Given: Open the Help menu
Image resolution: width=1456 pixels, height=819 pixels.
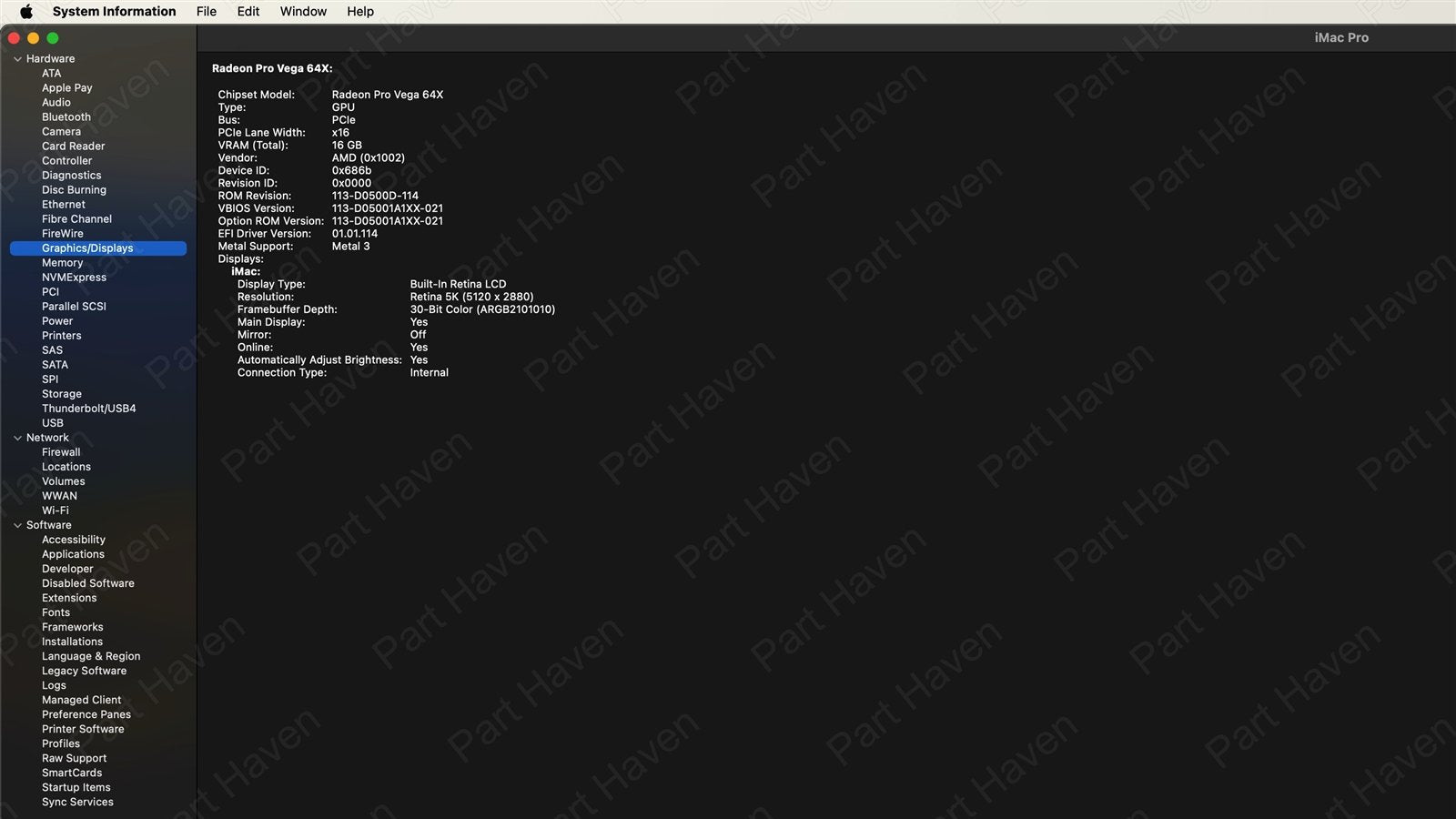Looking at the screenshot, I should click(360, 12).
